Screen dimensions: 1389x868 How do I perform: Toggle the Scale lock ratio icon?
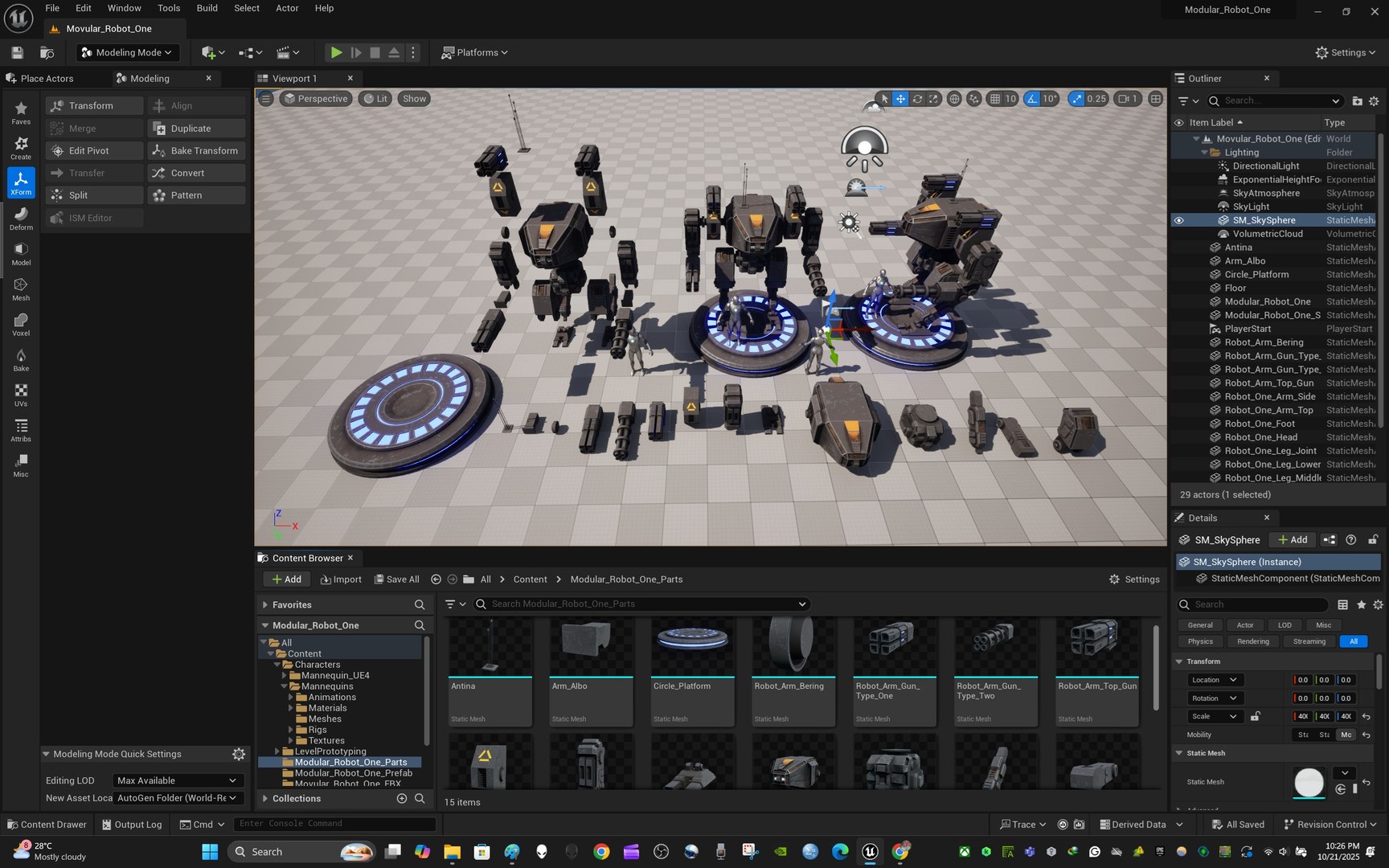click(1255, 716)
